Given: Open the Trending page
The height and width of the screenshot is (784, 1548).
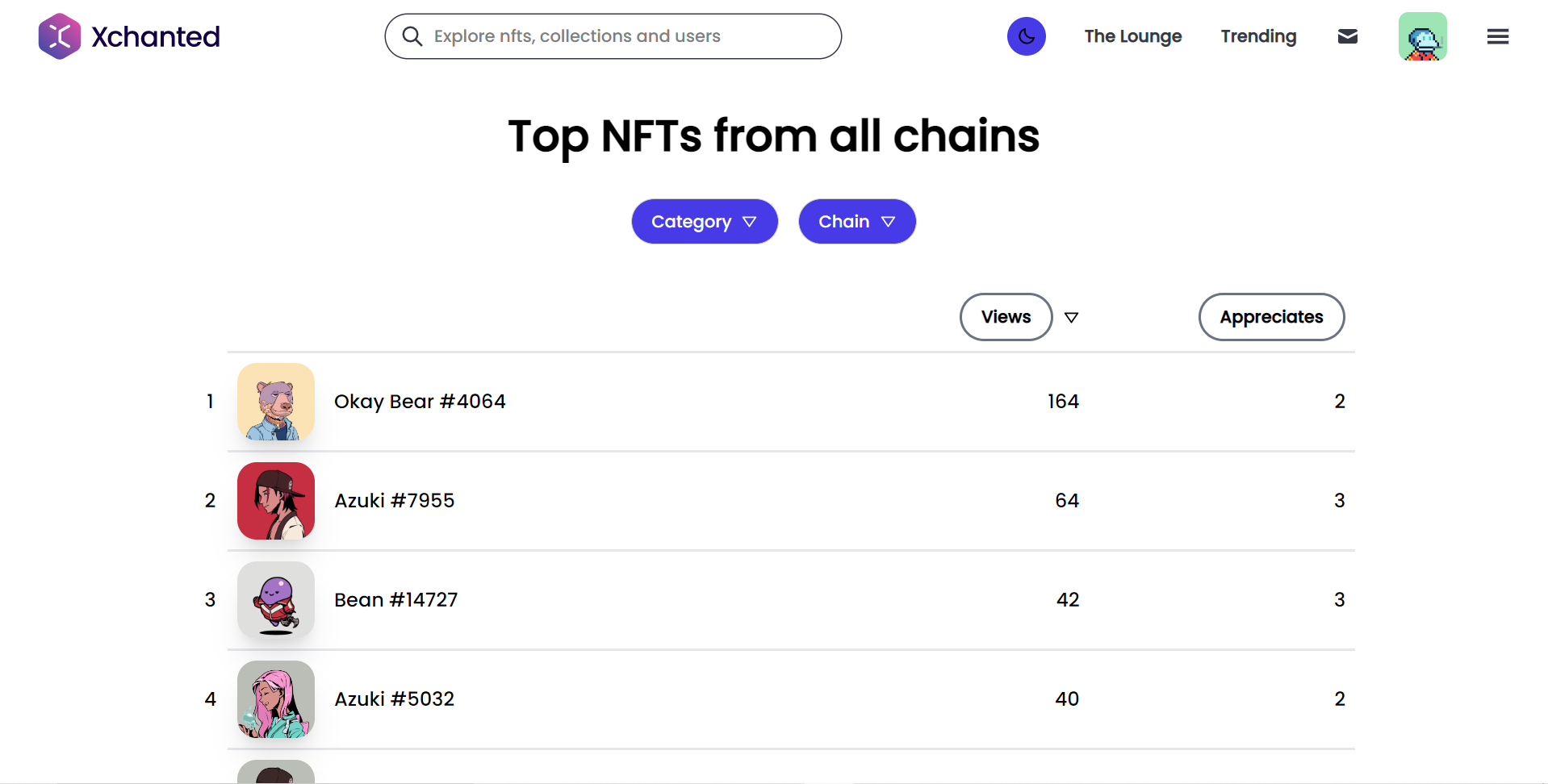Looking at the screenshot, I should [1258, 36].
